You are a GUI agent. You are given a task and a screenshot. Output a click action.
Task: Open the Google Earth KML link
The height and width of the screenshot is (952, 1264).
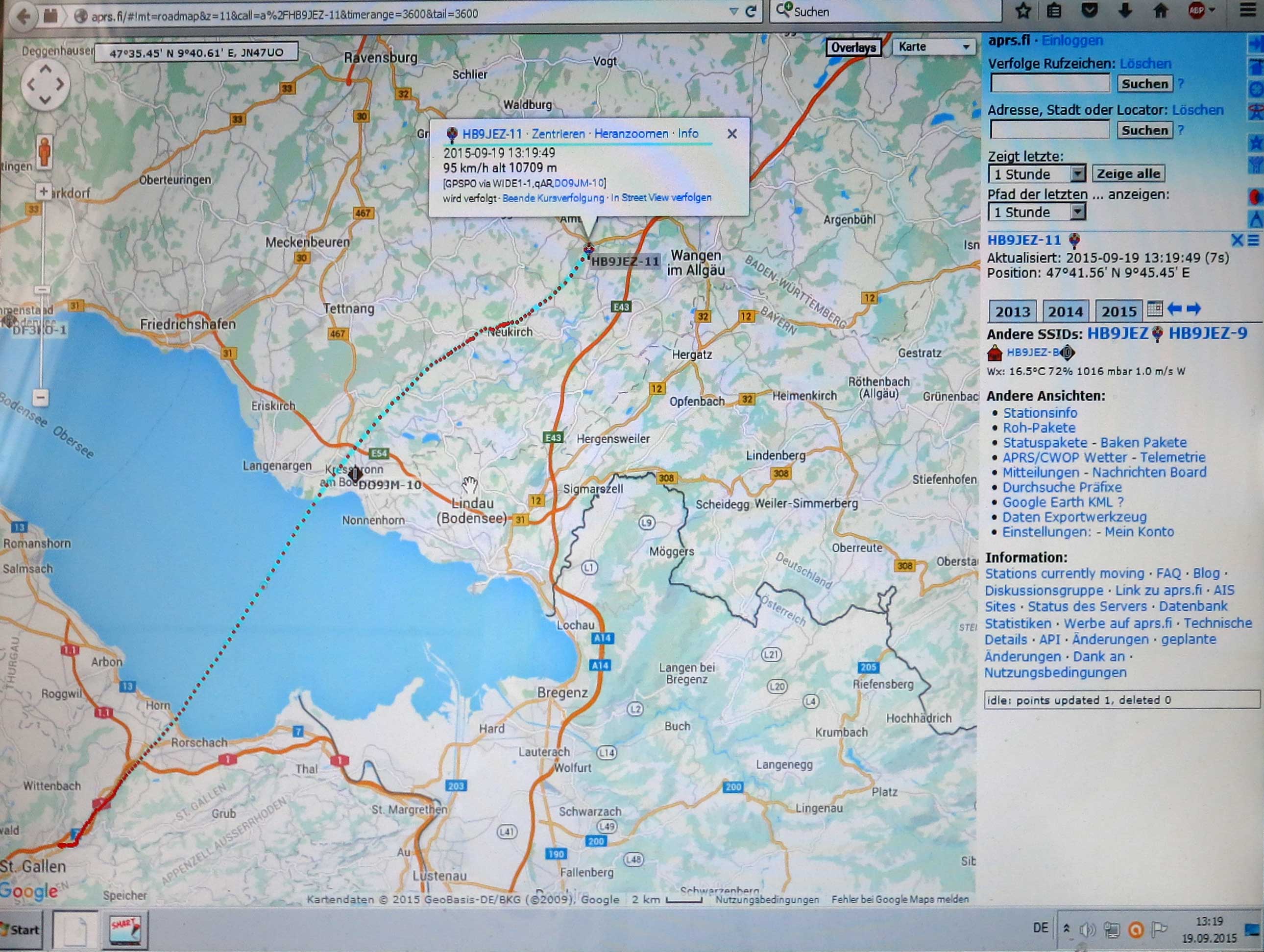coord(1057,502)
